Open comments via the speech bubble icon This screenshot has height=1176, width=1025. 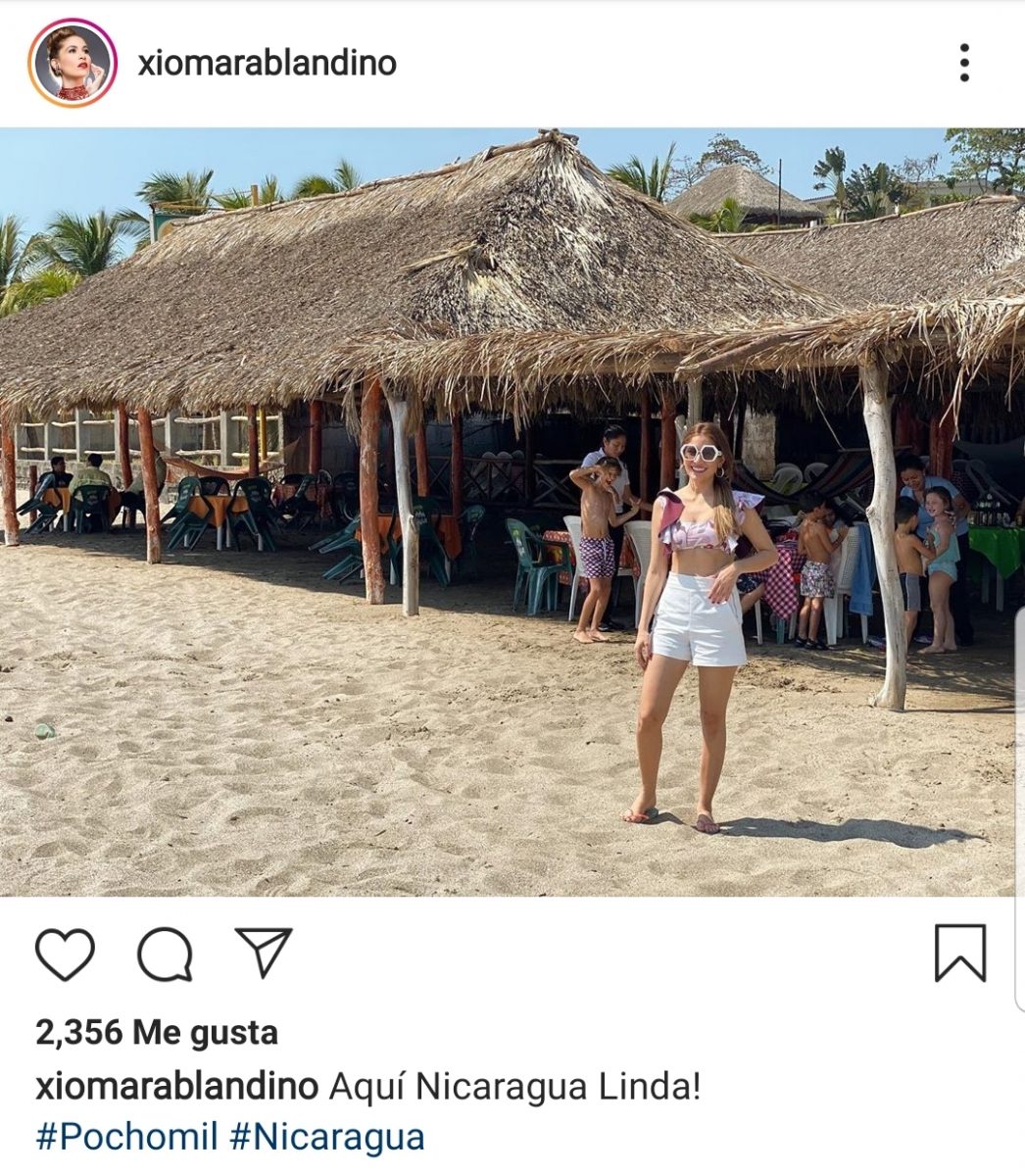point(165,954)
